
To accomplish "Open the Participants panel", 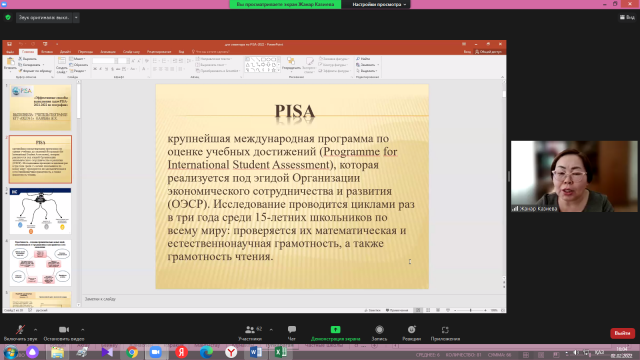I will (x=250, y=333).
